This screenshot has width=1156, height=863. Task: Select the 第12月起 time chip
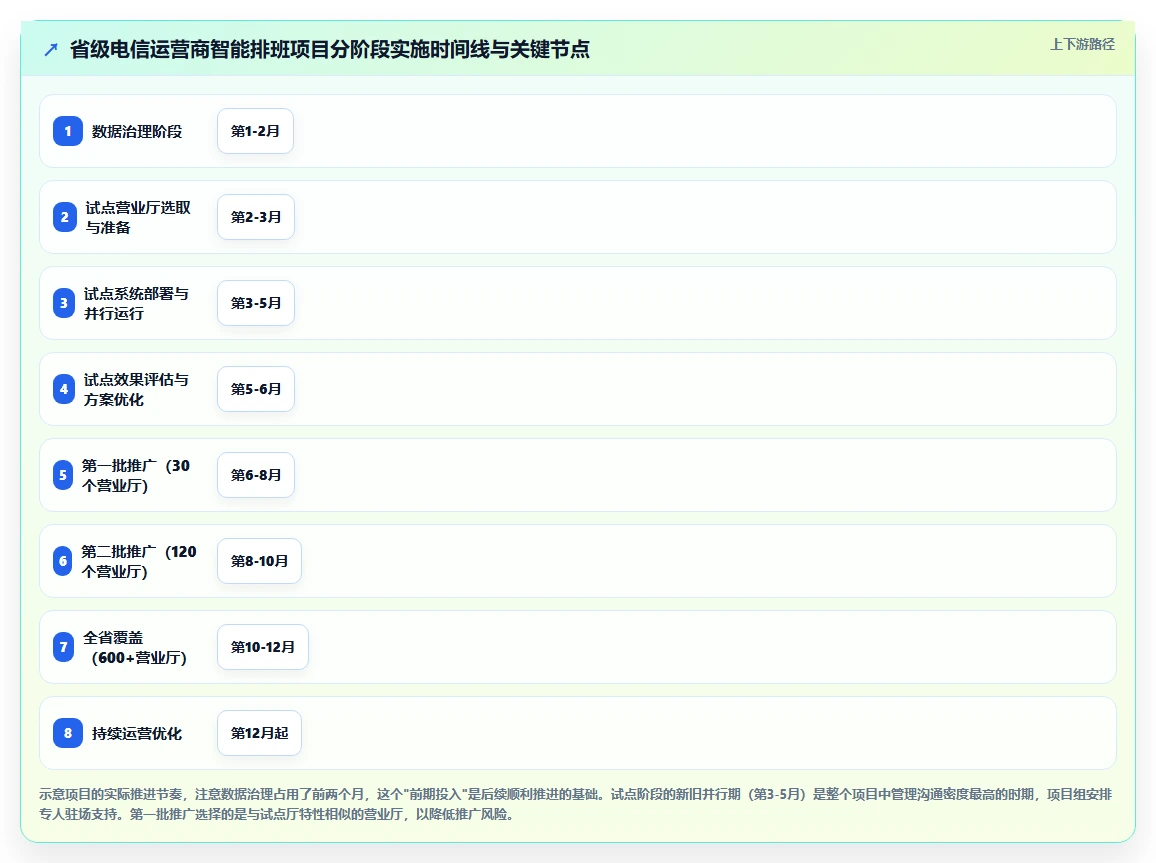tap(260, 733)
